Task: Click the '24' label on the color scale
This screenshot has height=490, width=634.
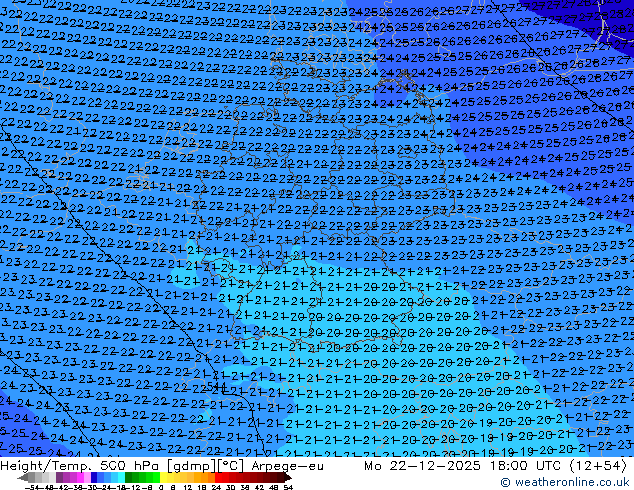Action: 216,487
